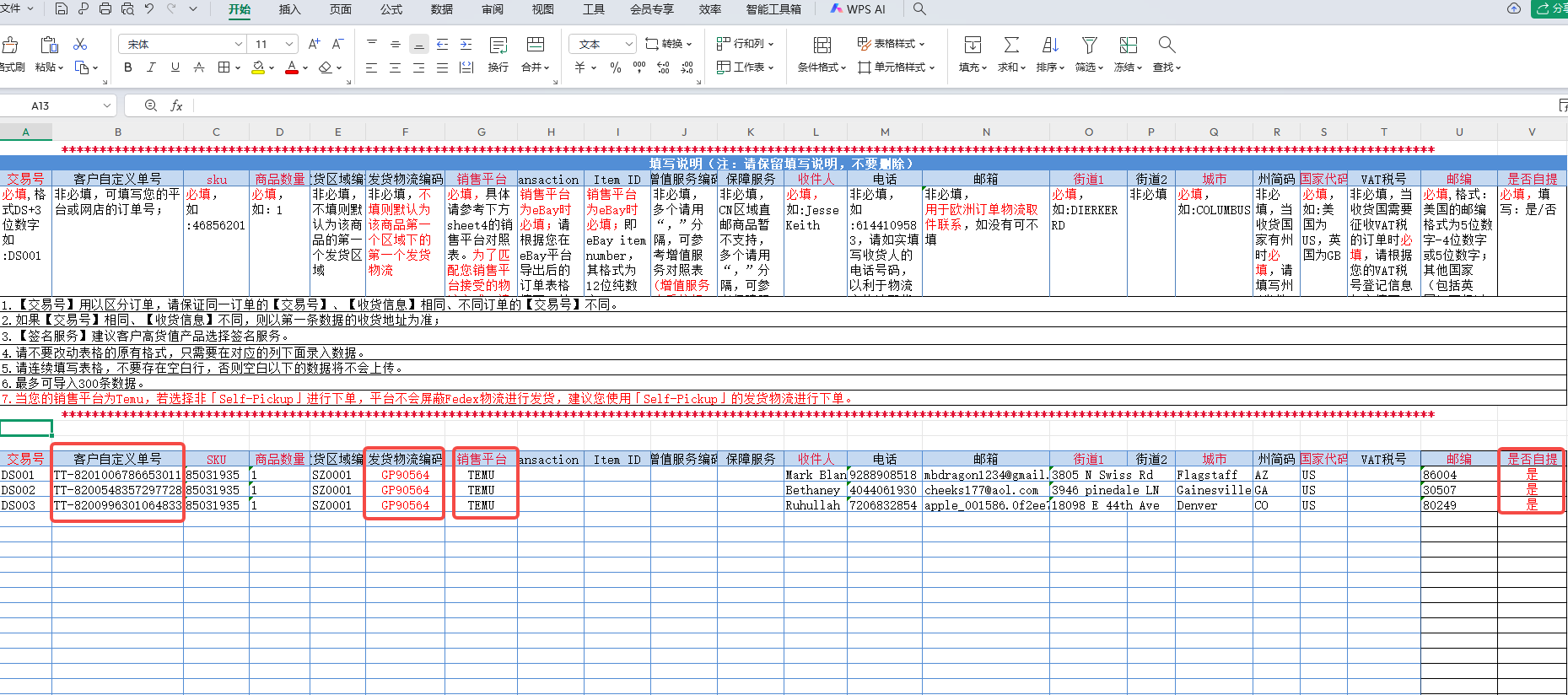The height and width of the screenshot is (695, 1568).
Task: Toggle Italic formatting
Action: click(x=152, y=67)
